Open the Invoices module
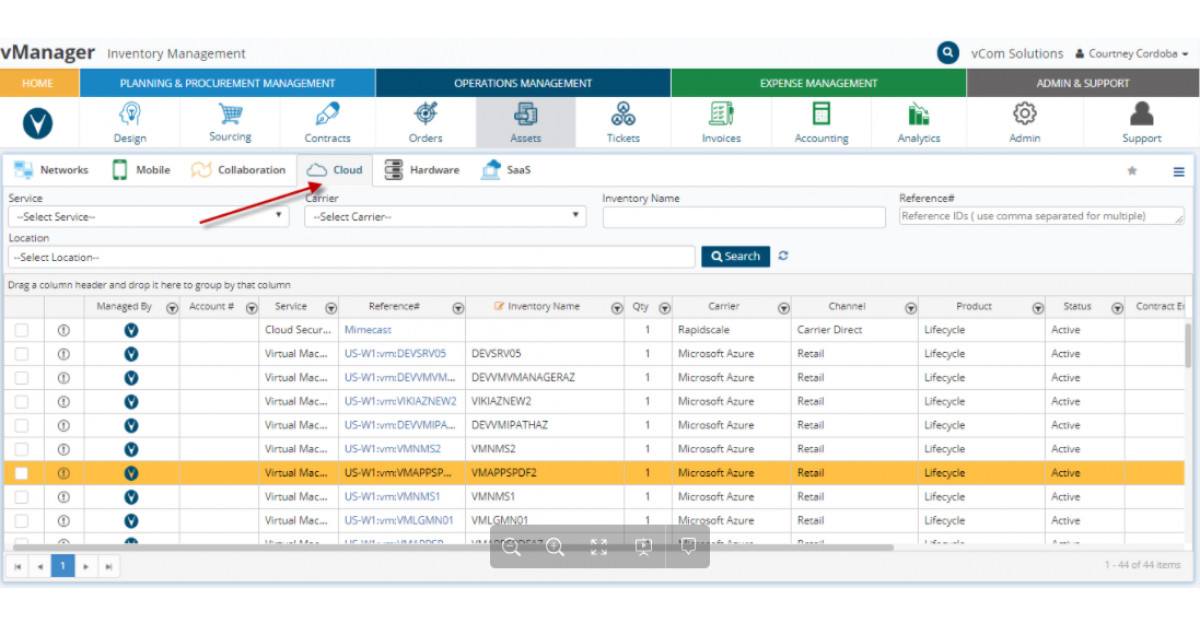 point(721,120)
